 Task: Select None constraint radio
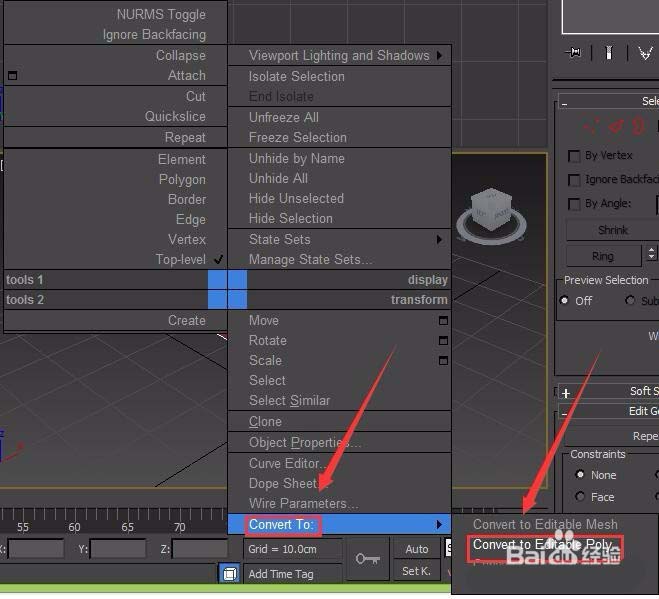pos(580,475)
